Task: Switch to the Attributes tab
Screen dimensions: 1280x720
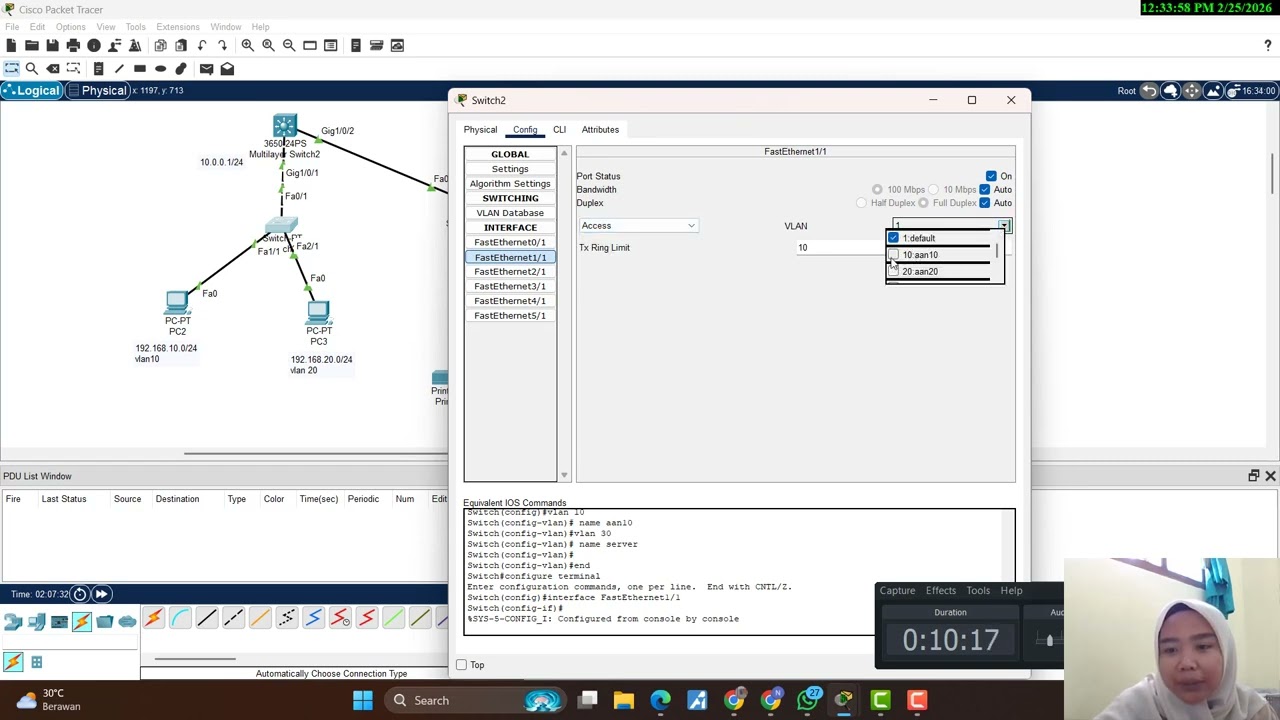Action: 600,129
